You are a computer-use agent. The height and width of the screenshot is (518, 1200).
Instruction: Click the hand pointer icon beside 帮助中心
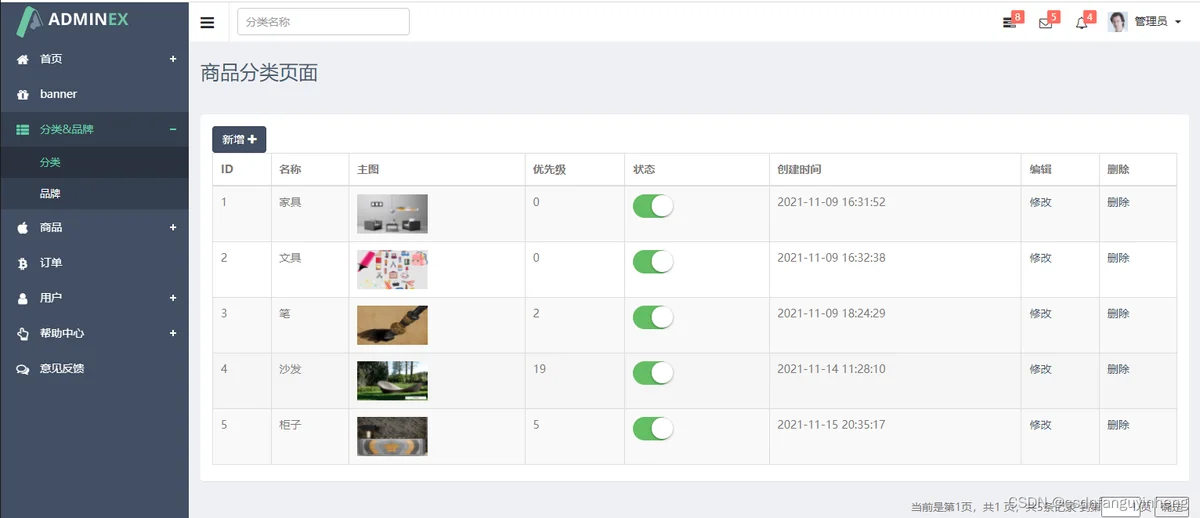pyautogui.click(x=23, y=333)
